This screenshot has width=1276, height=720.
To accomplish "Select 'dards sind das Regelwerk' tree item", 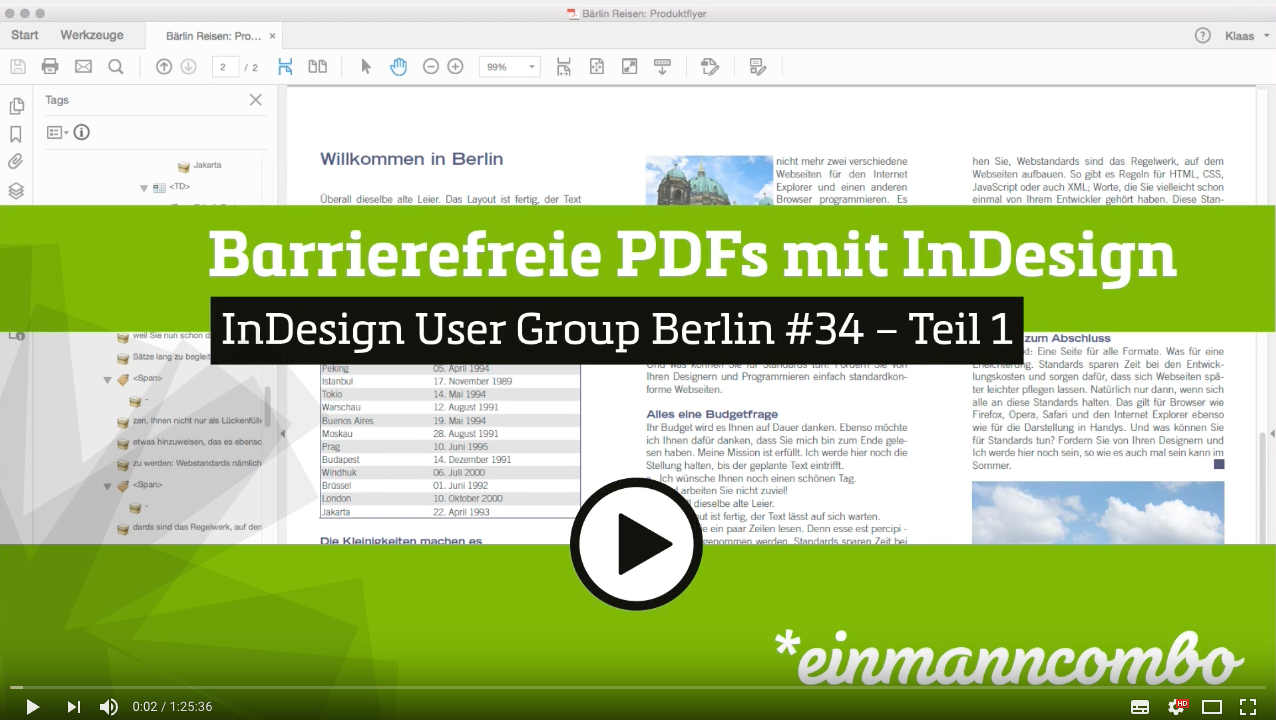I will (x=189, y=527).
